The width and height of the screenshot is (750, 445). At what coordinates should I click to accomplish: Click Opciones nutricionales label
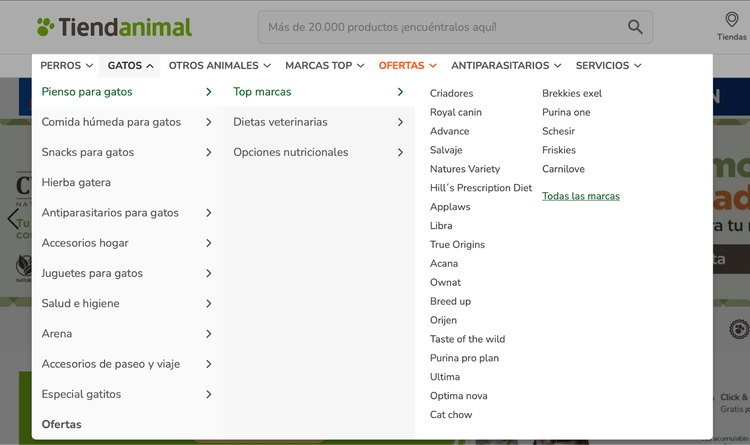(x=291, y=152)
